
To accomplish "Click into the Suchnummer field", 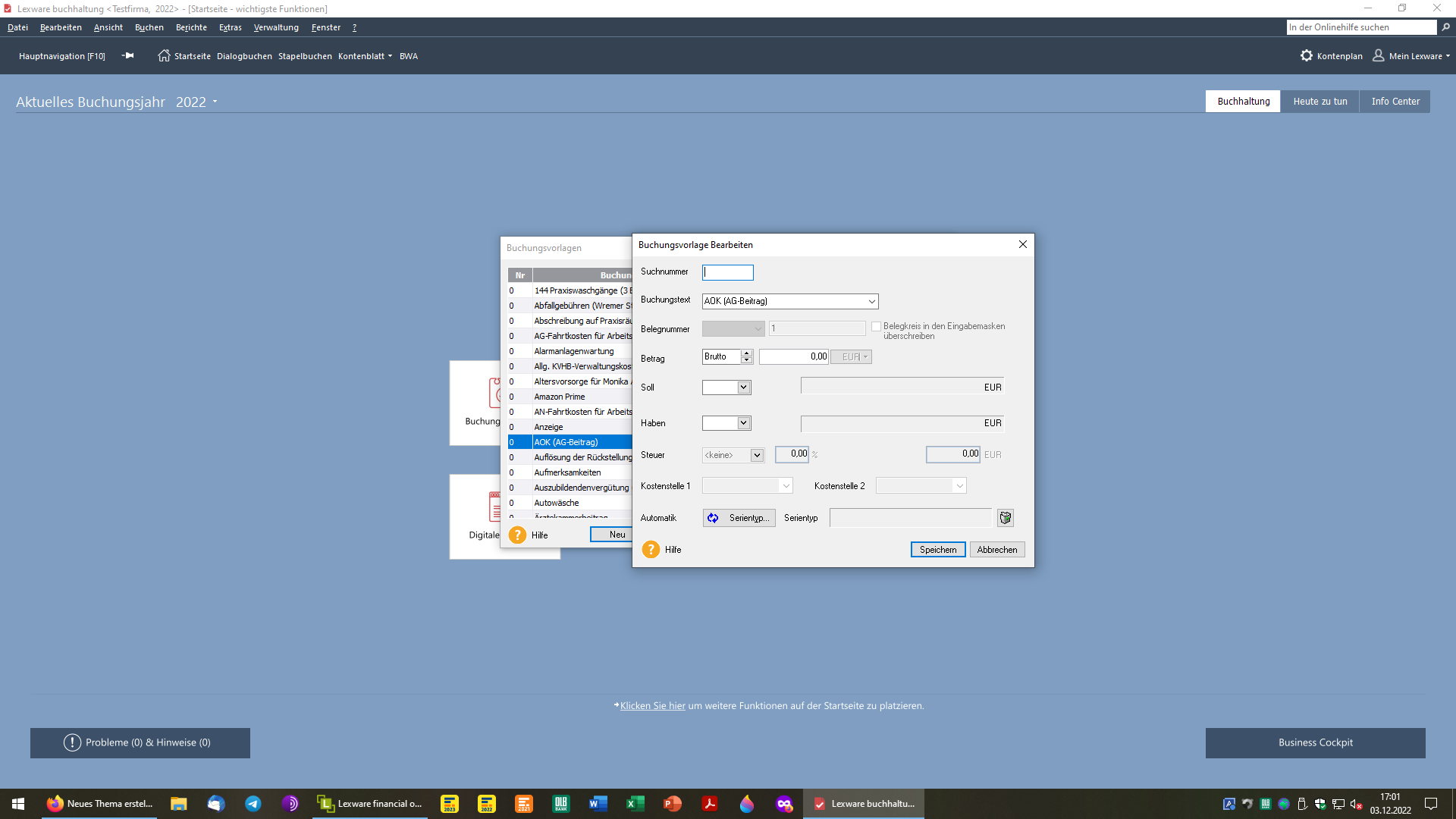I will (727, 272).
